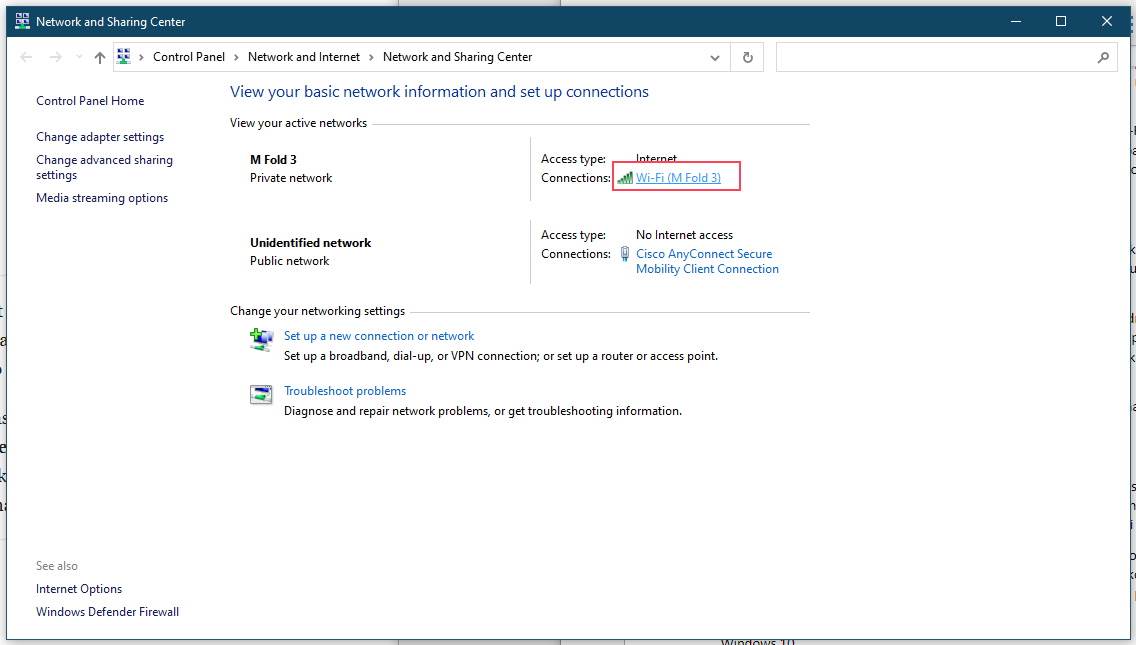Click the Wi-Fi signal strength icon

(625, 178)
